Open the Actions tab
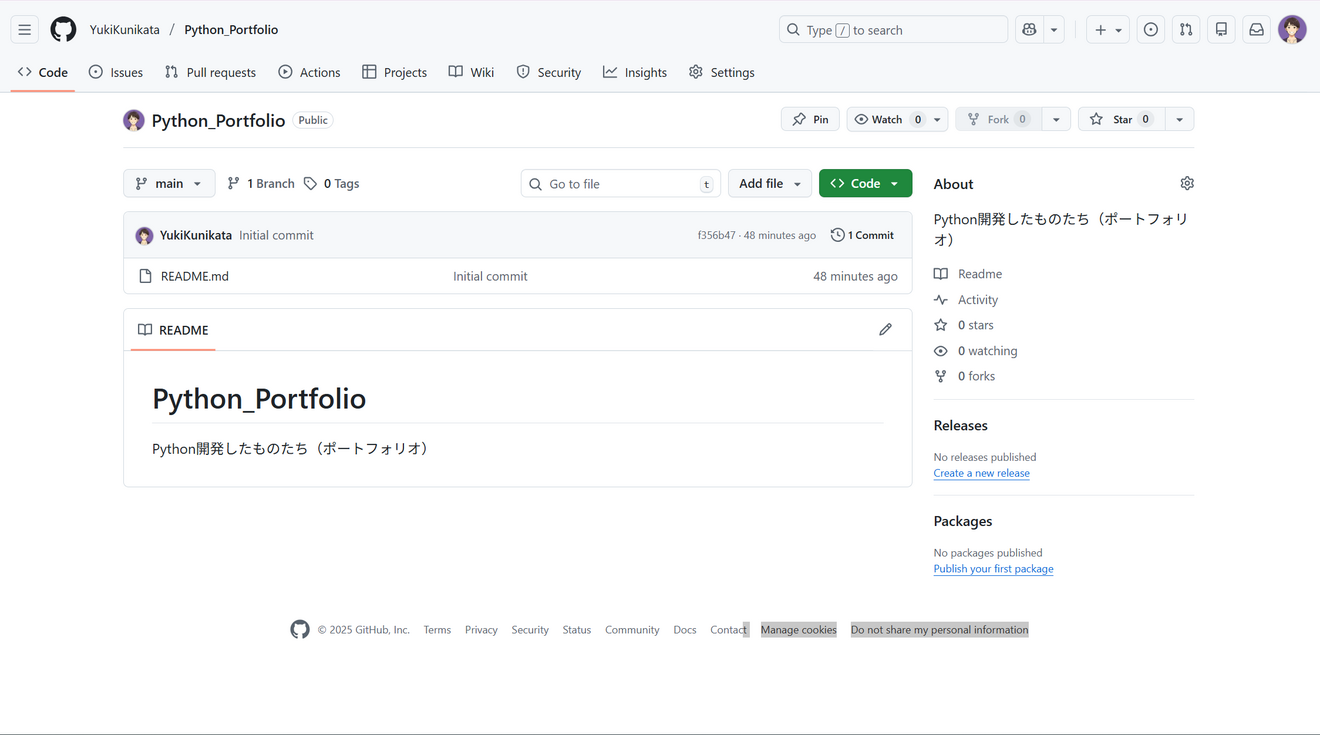1320x735 pixels. click(x=309, y=72)
